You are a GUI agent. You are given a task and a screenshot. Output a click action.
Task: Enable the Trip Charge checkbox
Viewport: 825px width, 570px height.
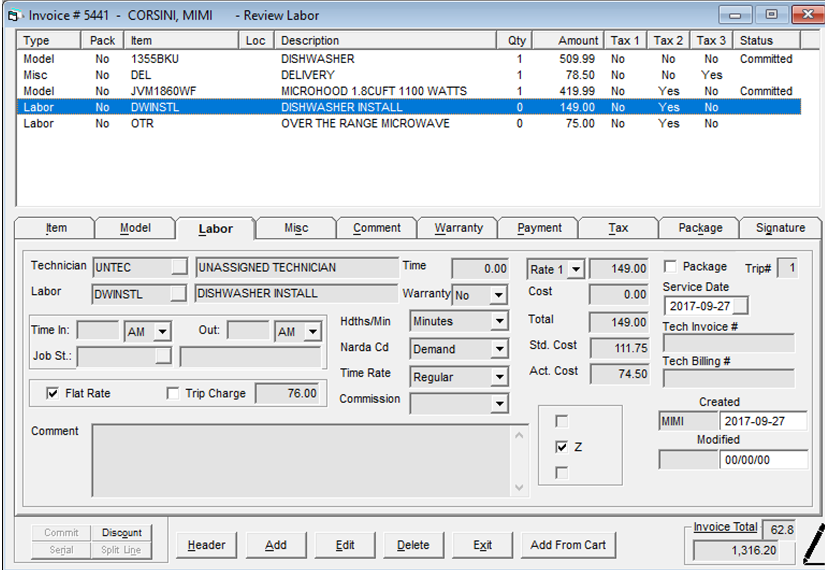pos(172,393)
